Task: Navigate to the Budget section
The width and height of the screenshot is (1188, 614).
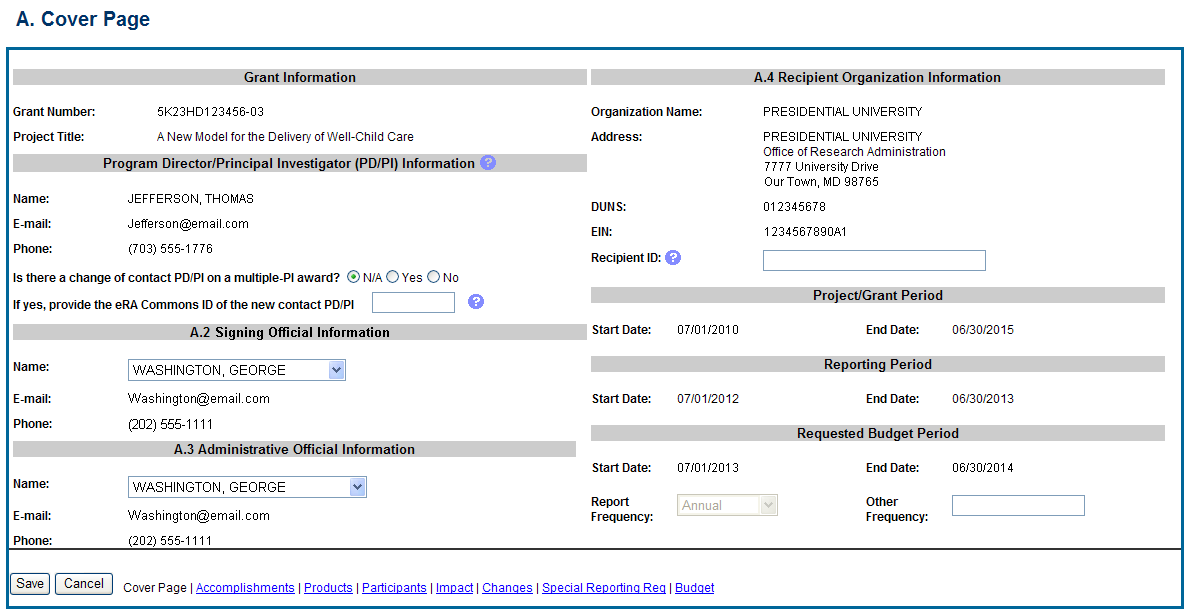Action: (x=694, y=588)
